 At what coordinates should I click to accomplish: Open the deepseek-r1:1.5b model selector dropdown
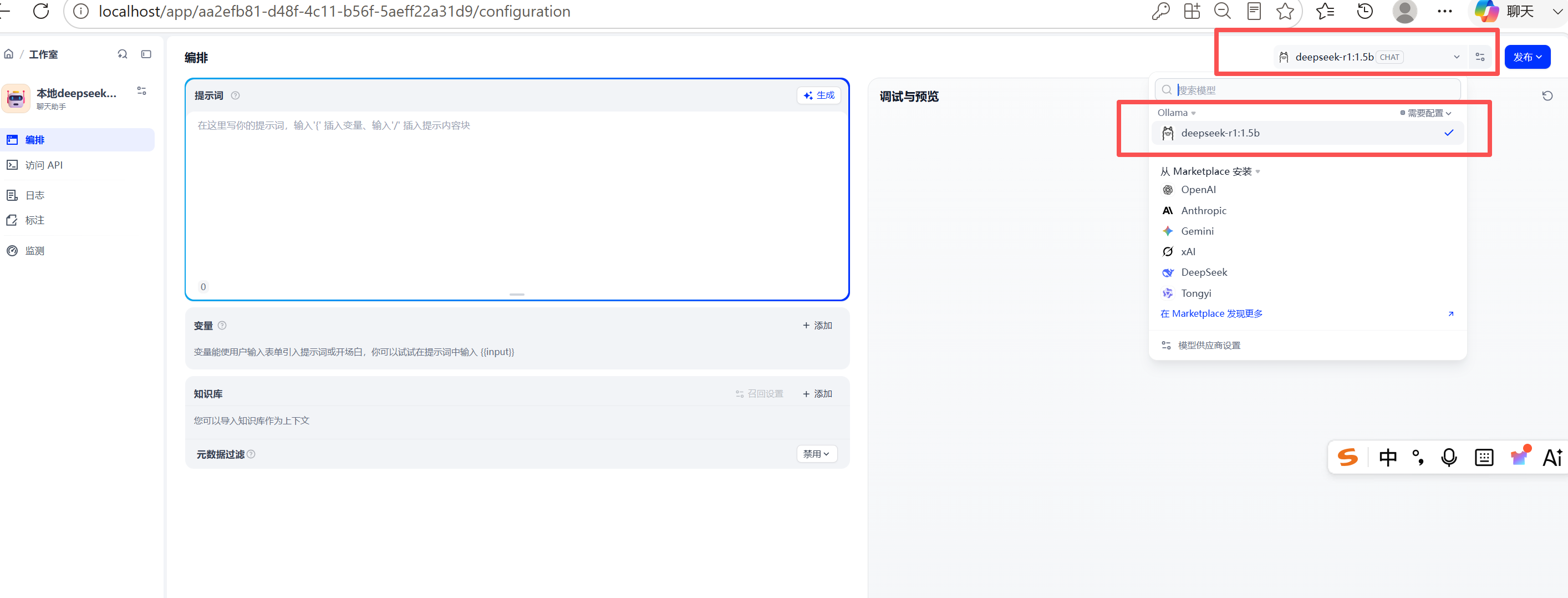(1370, 57)
